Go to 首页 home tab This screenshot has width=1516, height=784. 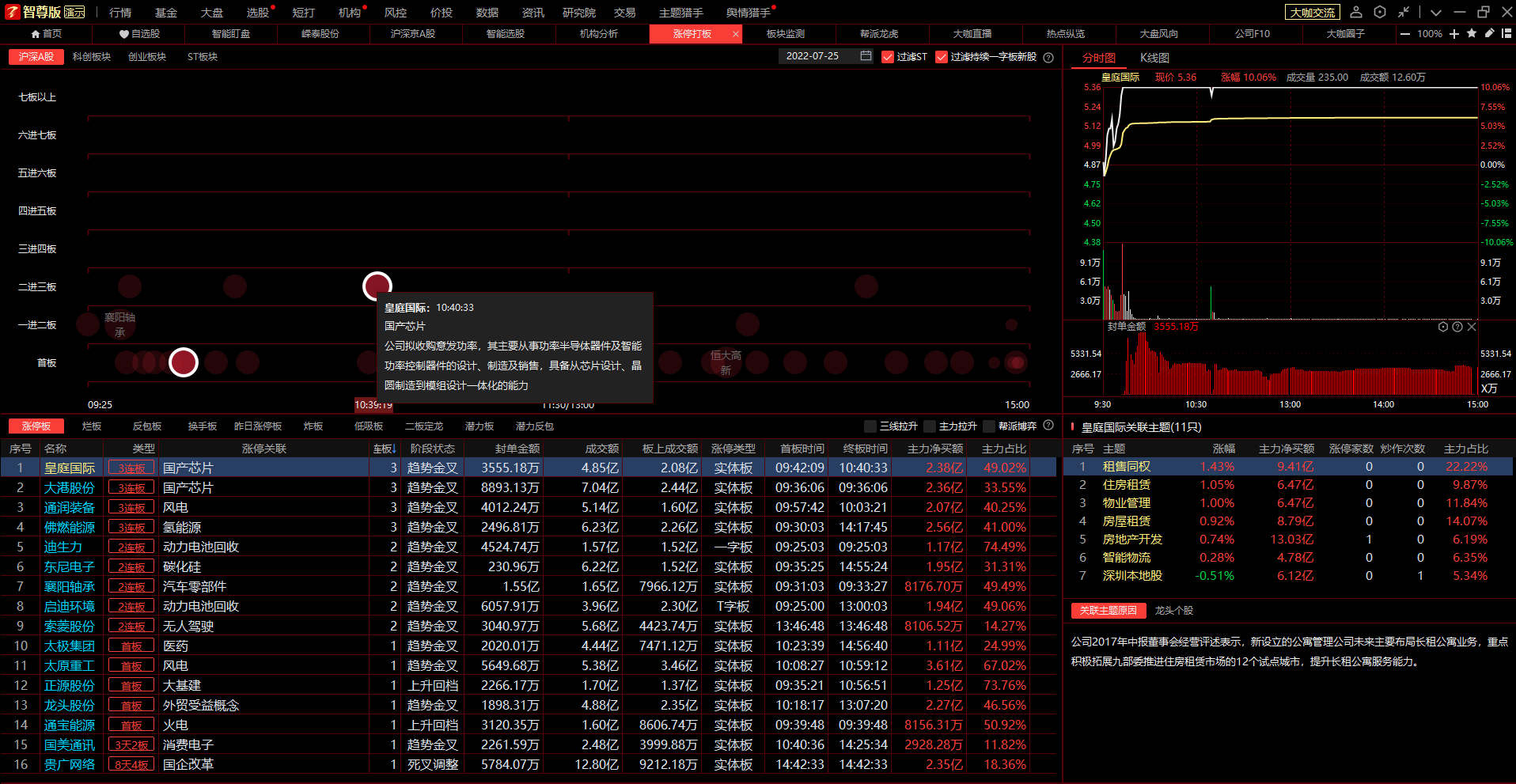[46, 34]
